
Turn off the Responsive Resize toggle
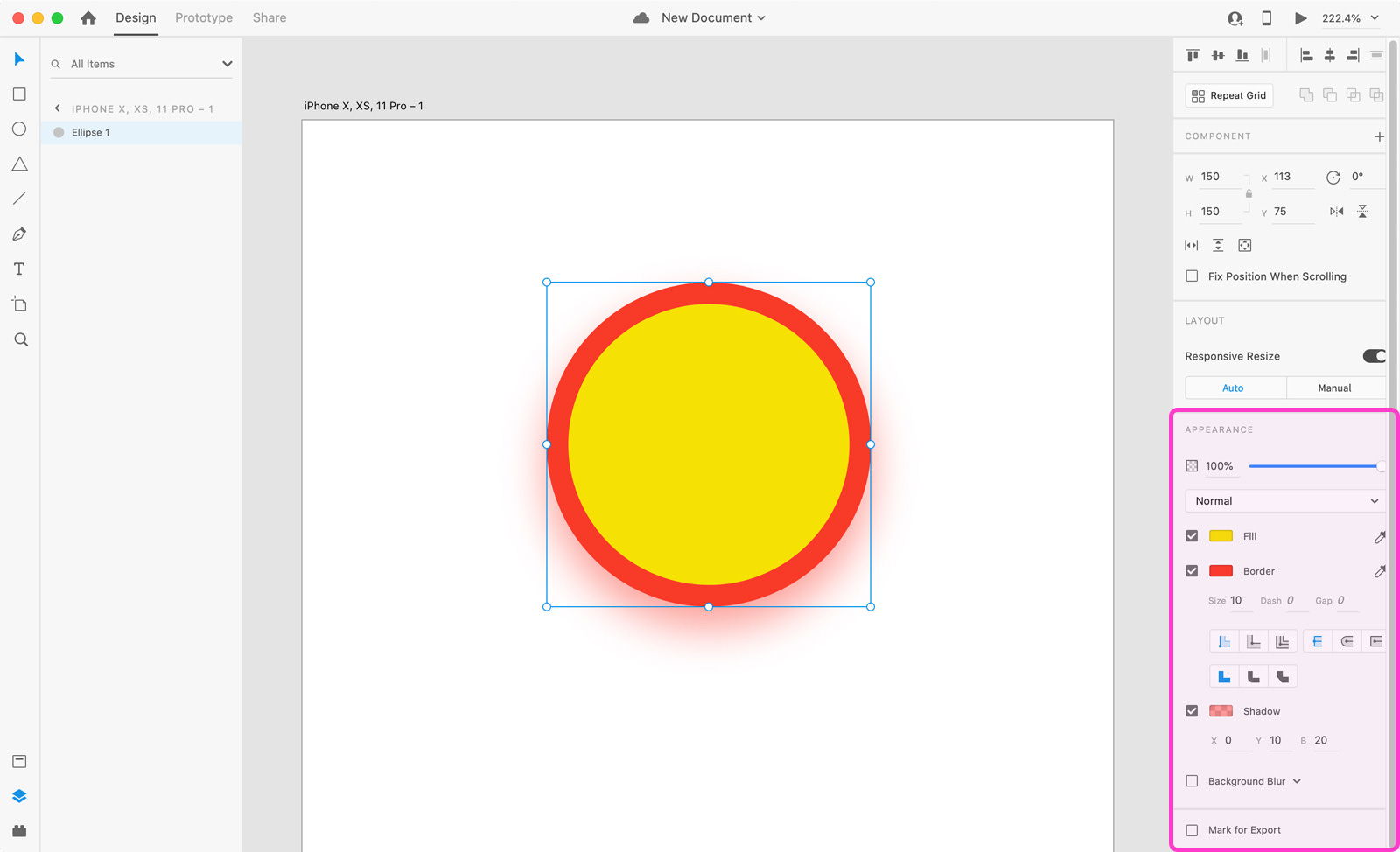point(1374,356)
